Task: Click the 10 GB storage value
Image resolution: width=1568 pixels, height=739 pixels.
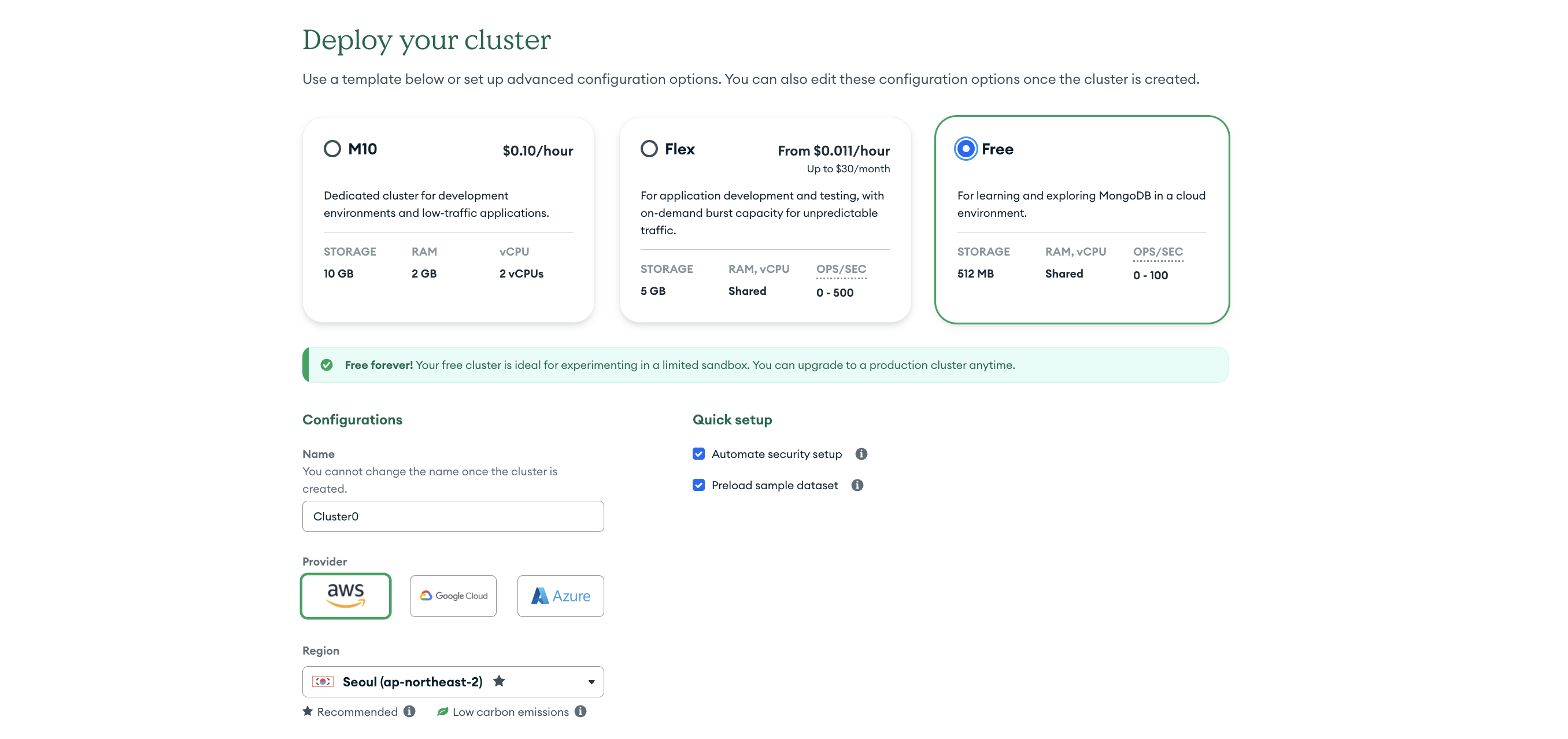Action: (338, 274)
